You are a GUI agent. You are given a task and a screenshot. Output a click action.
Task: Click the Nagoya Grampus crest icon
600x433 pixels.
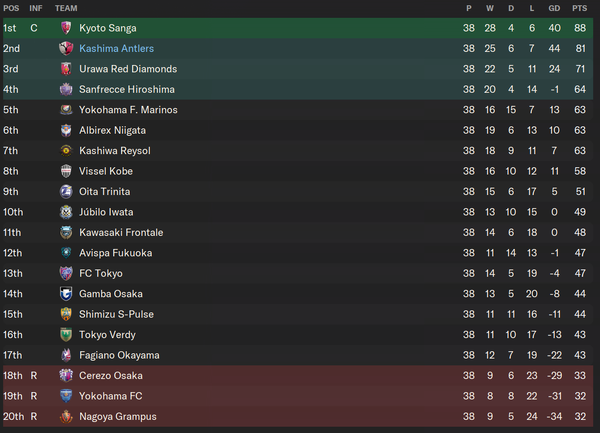(x=66, y=417)
